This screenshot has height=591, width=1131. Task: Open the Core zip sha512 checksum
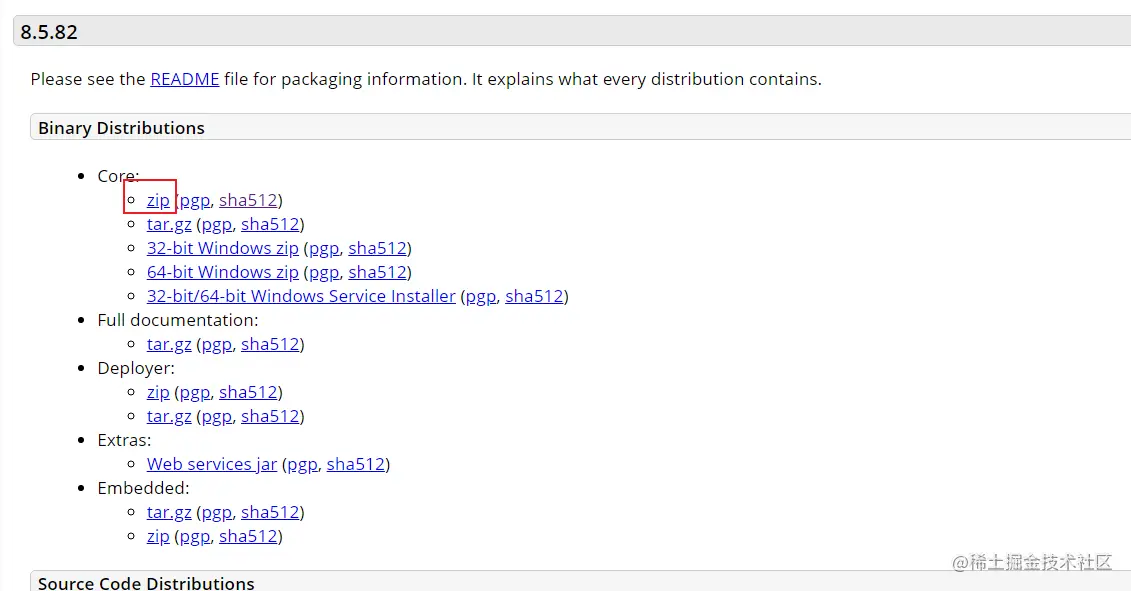pos(247,200)
